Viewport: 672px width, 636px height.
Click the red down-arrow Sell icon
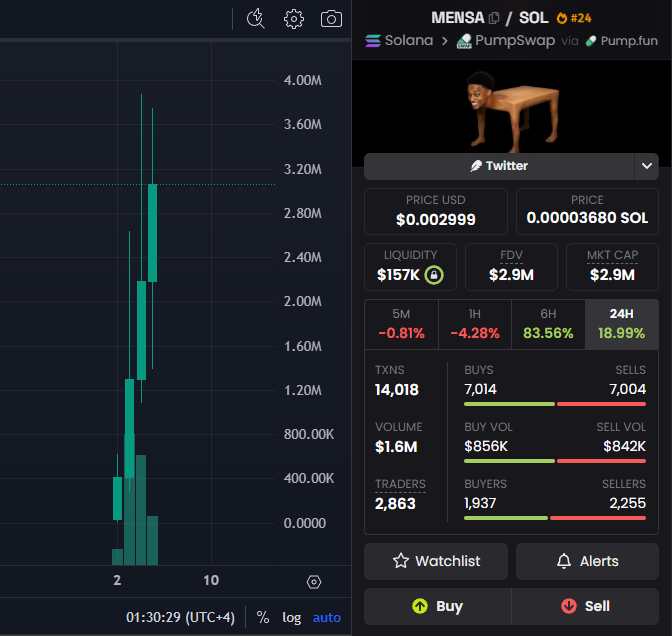pyautogui.click(x=569, y=606)
